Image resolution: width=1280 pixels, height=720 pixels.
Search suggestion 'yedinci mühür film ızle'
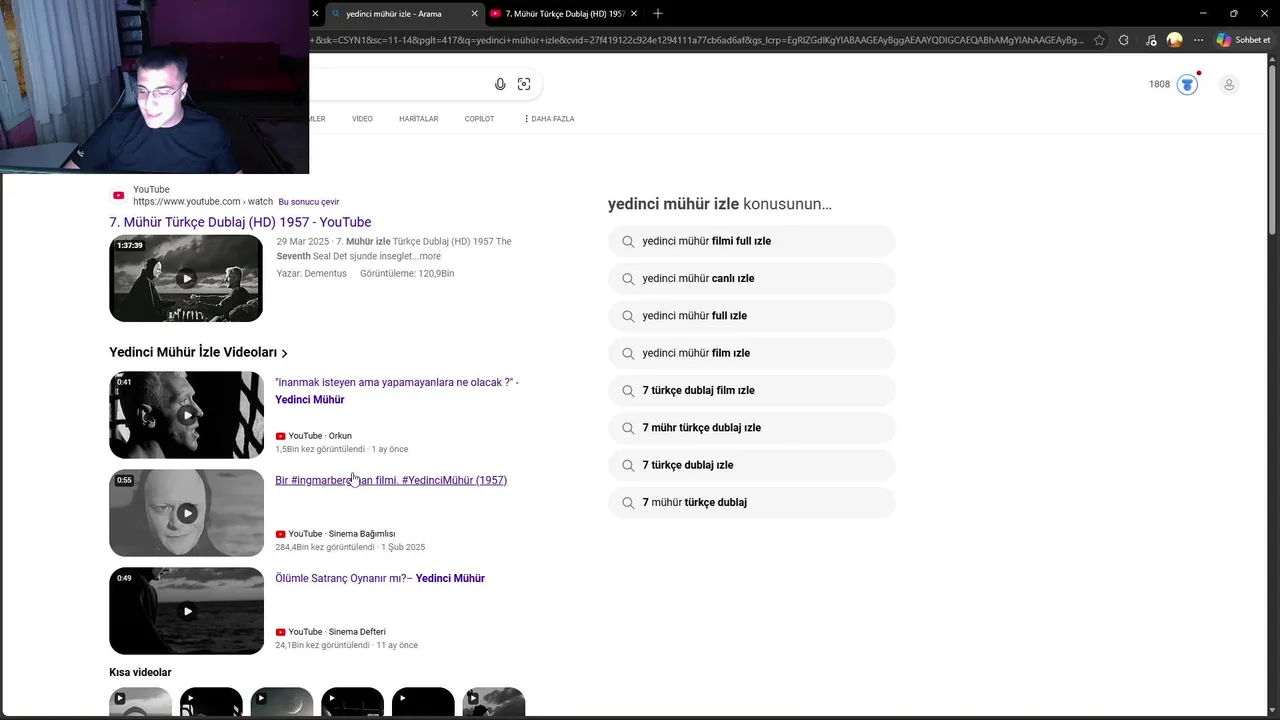(x=751, y=353)
